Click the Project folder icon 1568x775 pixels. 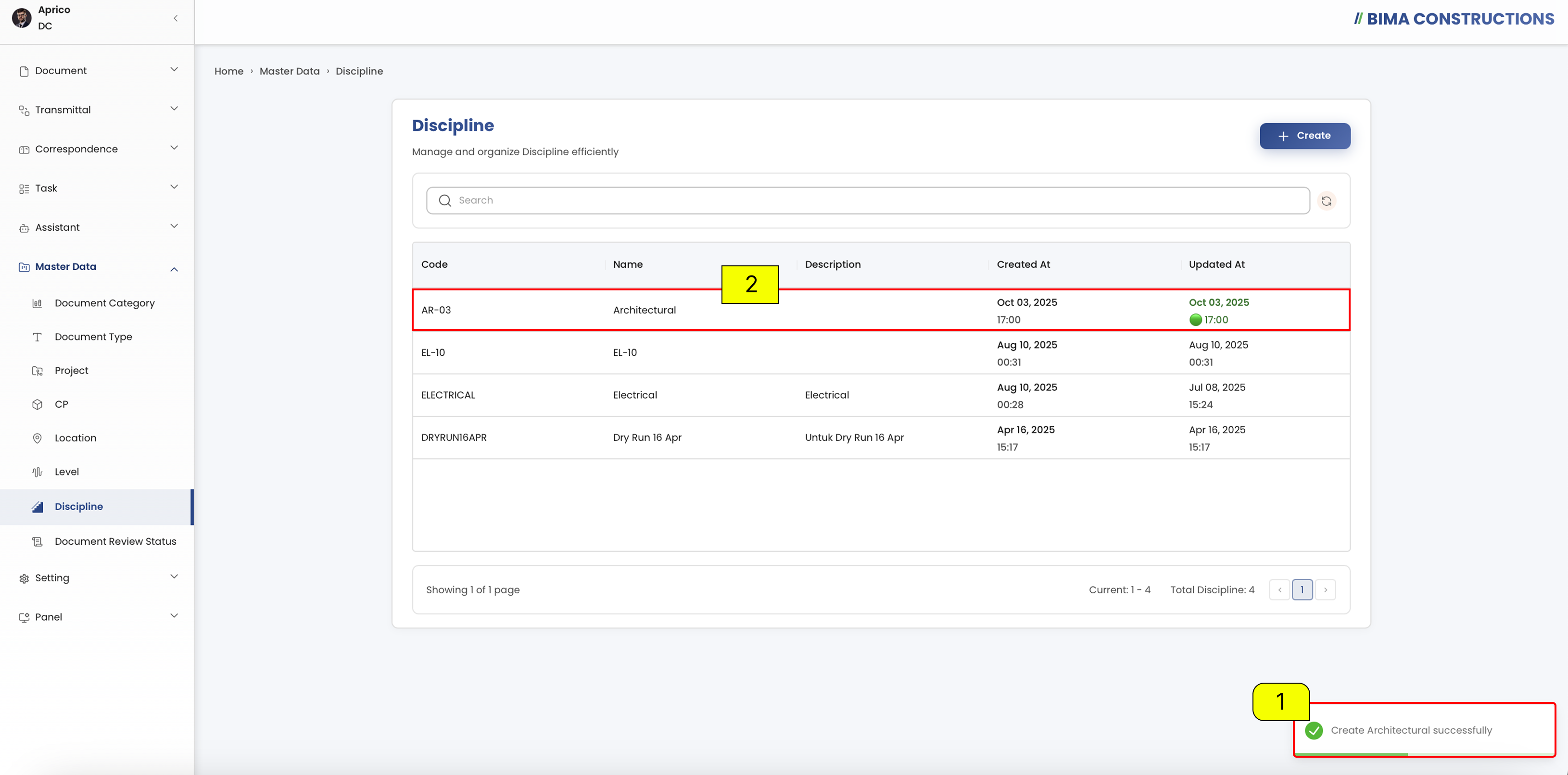pyautogui.click(x=37, y=371)
